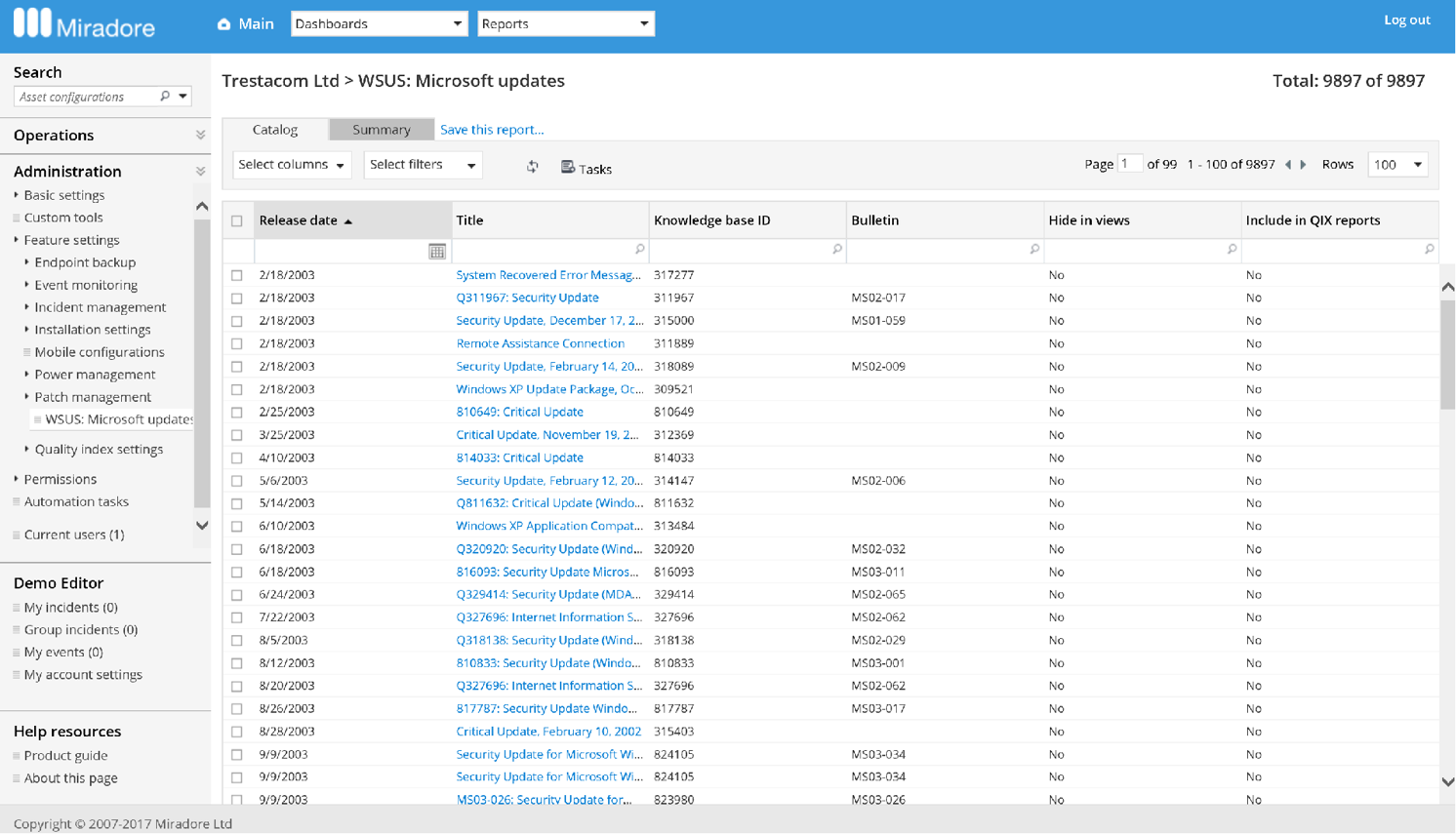Open Product guide link
The height and width of the screenshot is (834, 1456).
[x=65, y=756]
